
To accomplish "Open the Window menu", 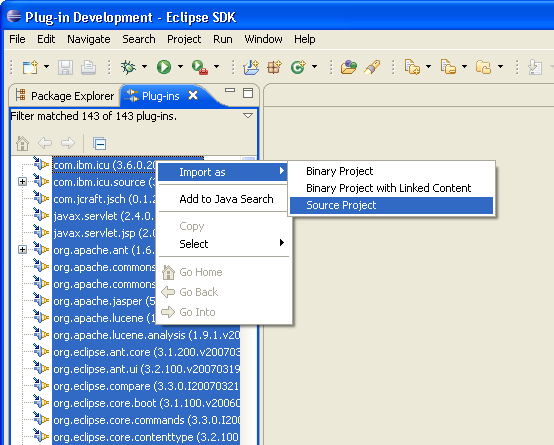I will (263, 39).
